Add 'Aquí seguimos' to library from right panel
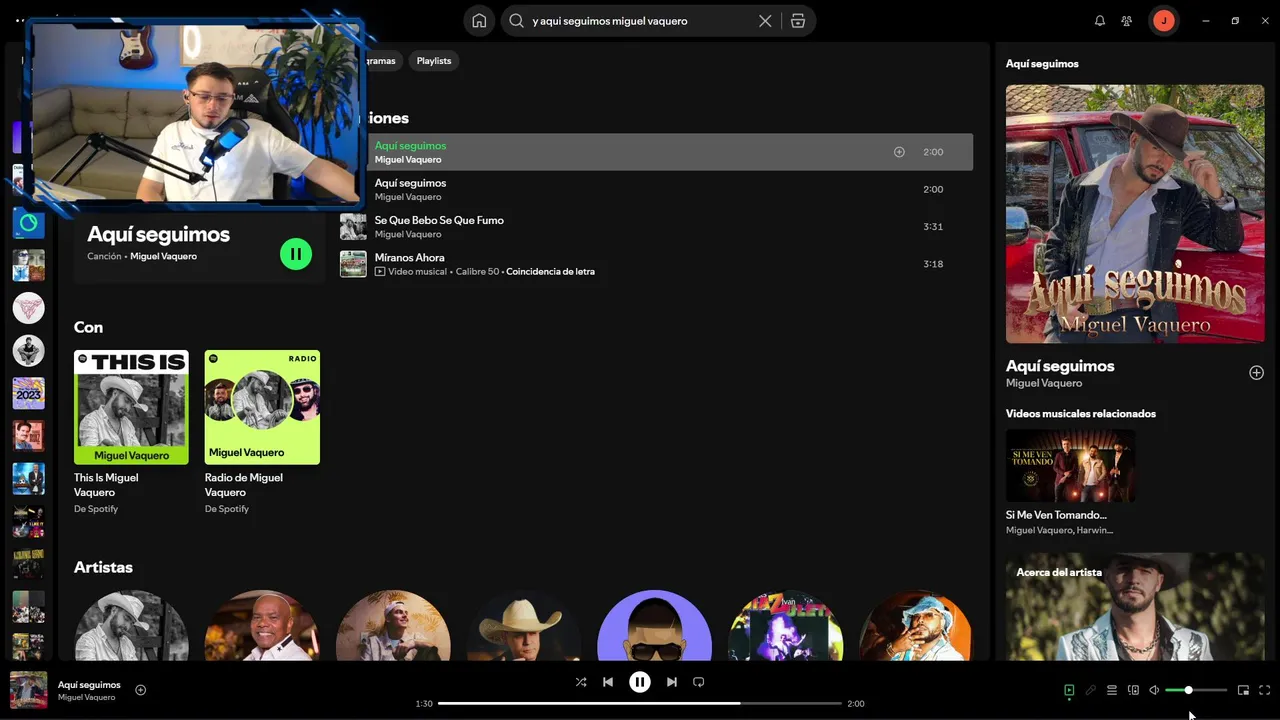 (1256, 373)
